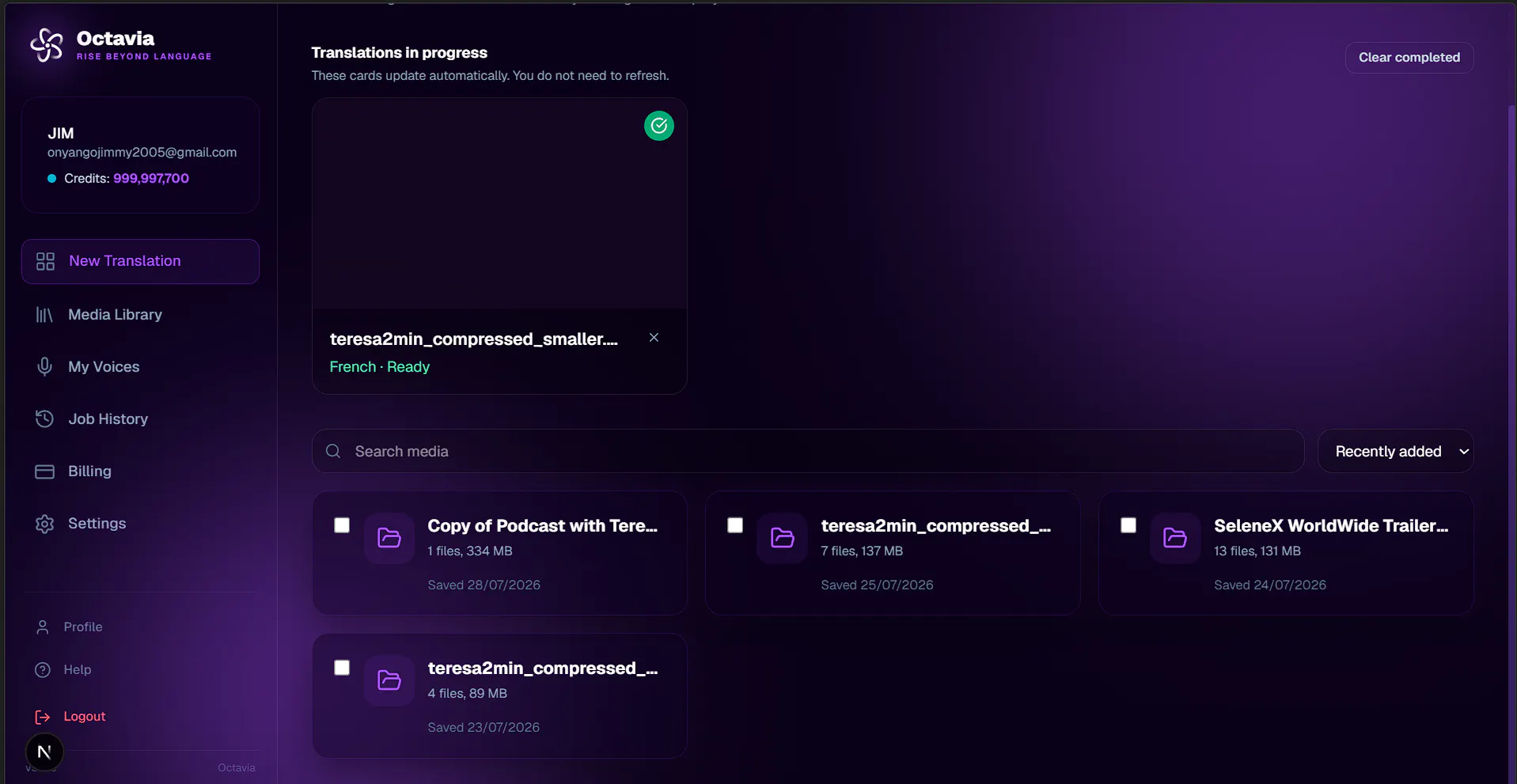Click the Search media input field
The width and height of the screenshot is (1517, 784).
[x=807, y=451]
